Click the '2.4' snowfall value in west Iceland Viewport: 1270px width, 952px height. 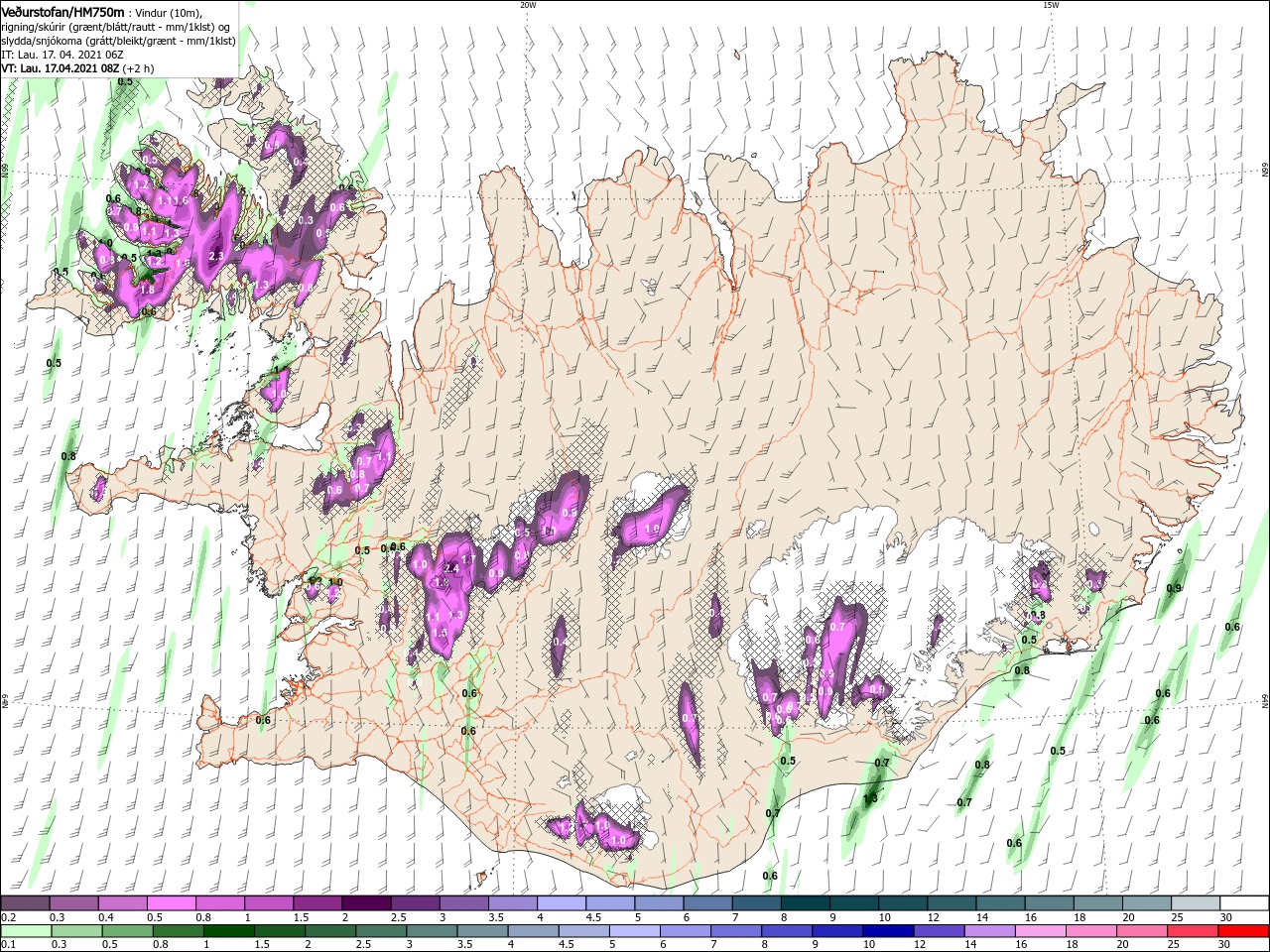(x=450, y=568)
